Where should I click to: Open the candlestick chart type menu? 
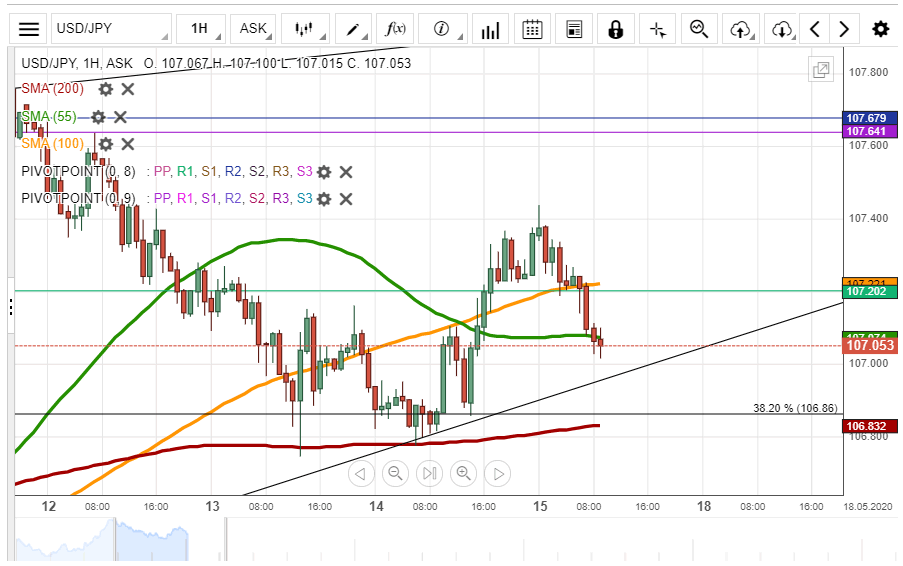click(x=305, y=29)
